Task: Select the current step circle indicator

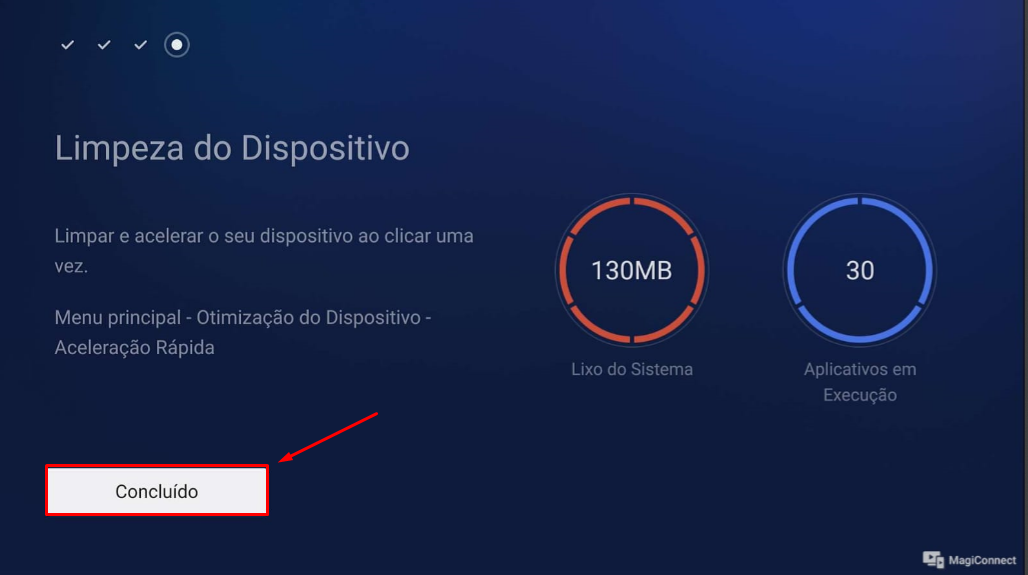Action: pyautogui.click(x=176, y=45)
